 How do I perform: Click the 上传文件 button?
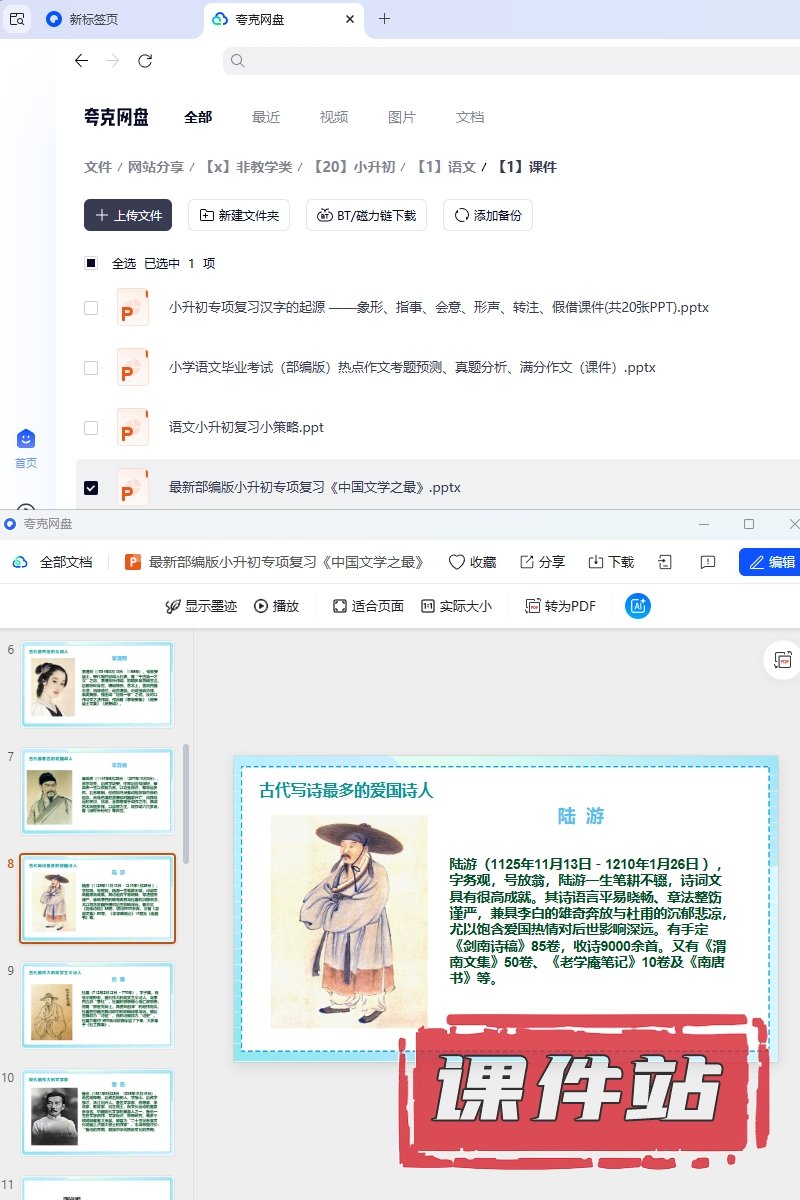[x=128, y=215]
